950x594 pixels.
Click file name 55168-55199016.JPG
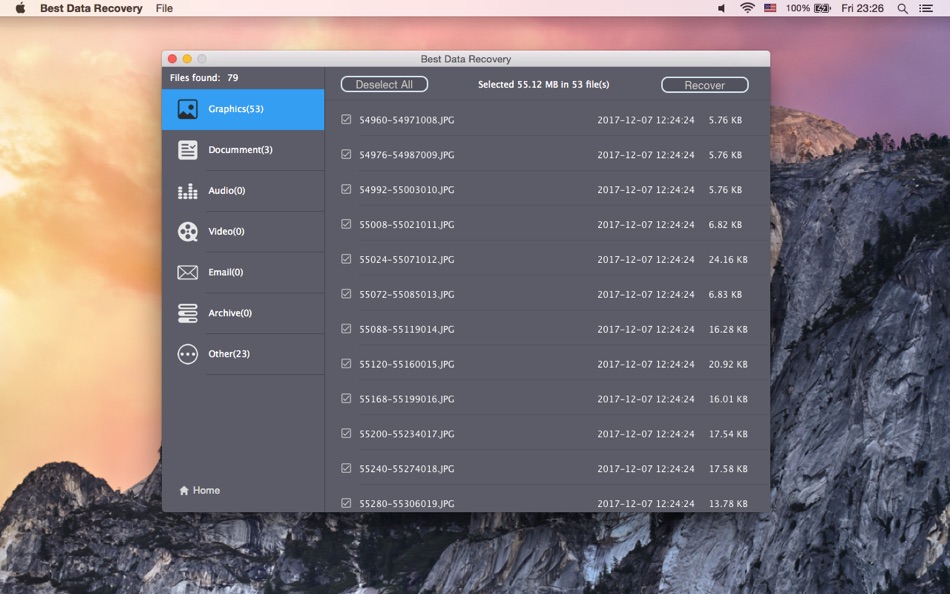(407, 399)
